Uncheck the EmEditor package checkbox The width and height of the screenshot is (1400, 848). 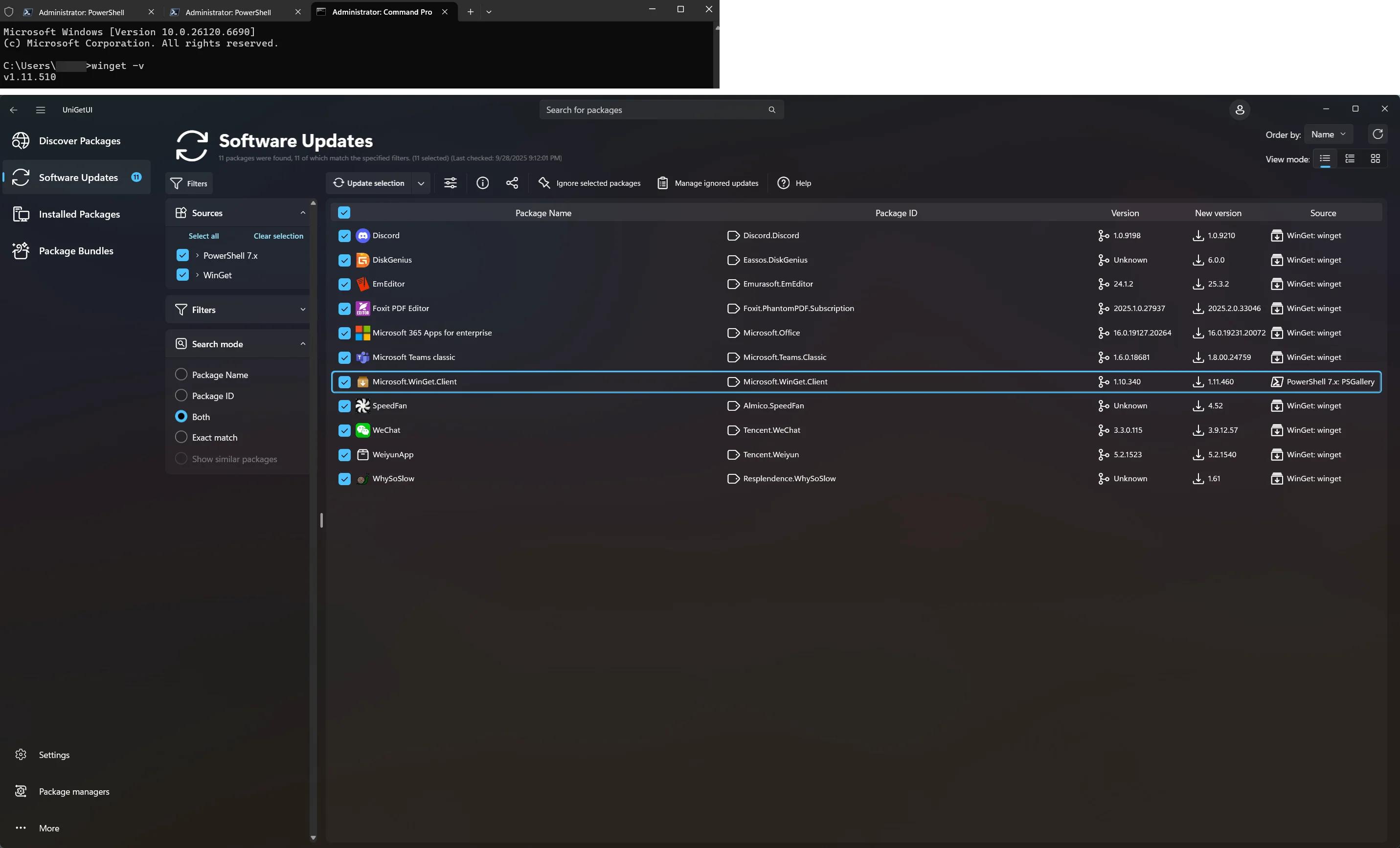coord(344,284)
